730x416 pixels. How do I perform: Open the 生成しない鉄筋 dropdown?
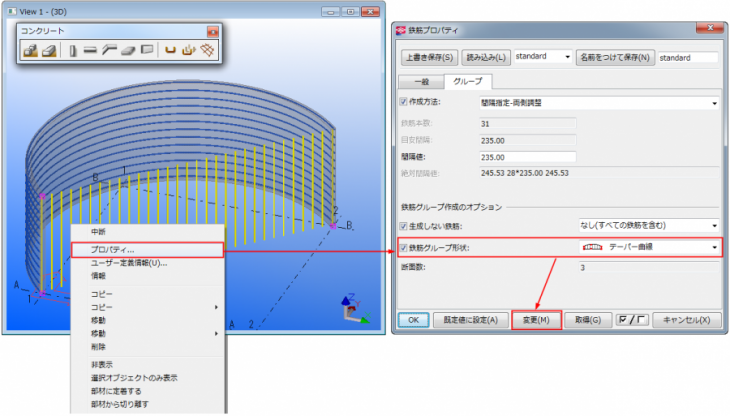[x=714, y=226]
